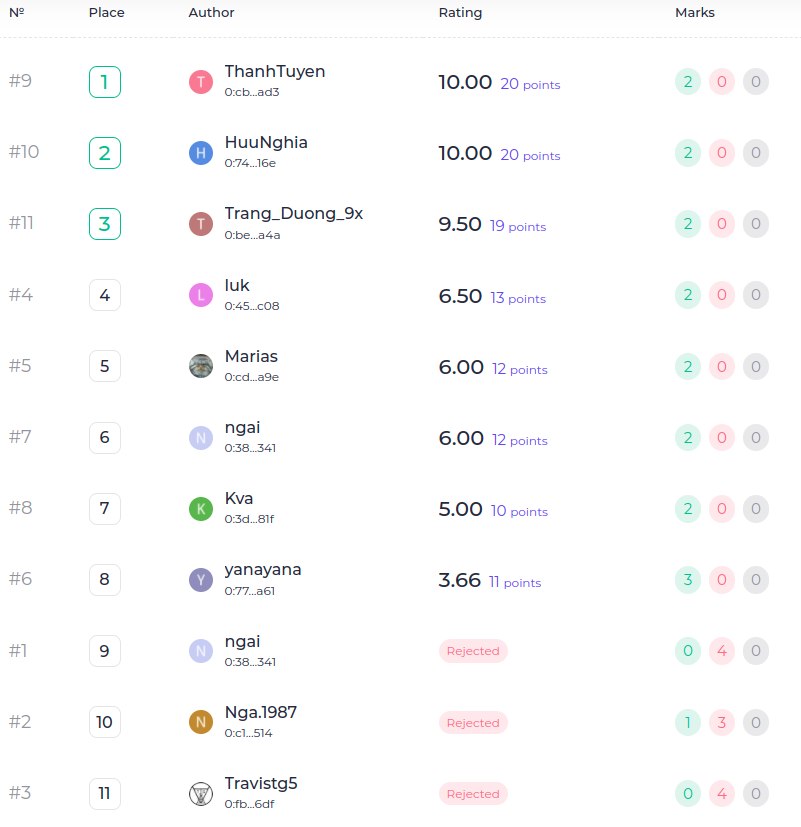Viewport: 801px width, 827px height.
Task: Open Marias's profile photo avatar
Action: [x=201, y=366]
